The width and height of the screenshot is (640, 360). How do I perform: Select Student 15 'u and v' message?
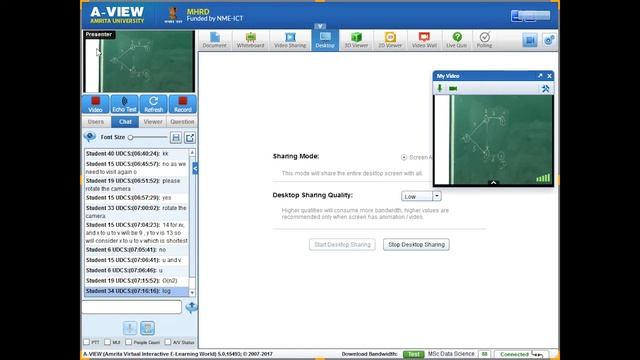pos(136,260)
